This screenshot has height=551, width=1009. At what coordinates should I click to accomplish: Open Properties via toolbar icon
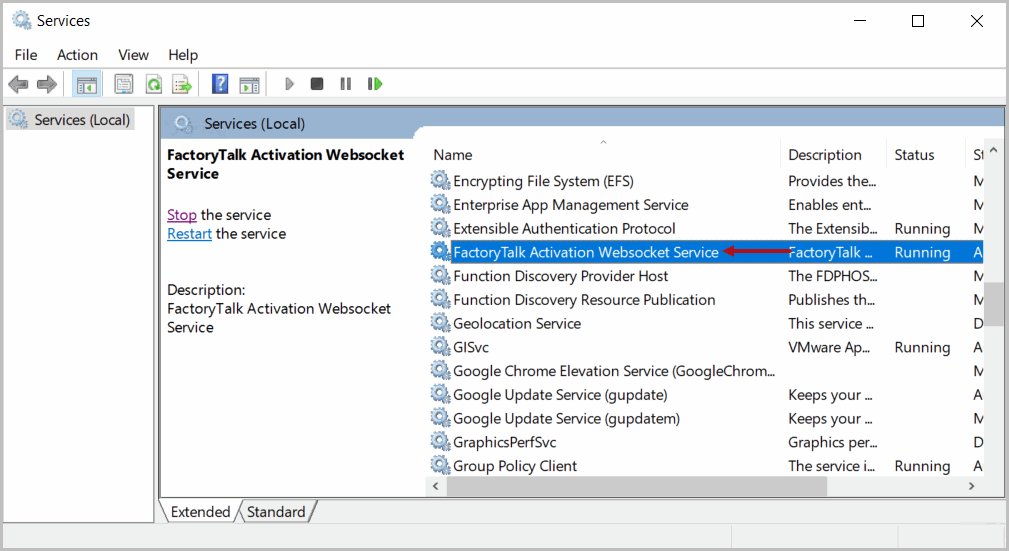click(x=124, y=84)
